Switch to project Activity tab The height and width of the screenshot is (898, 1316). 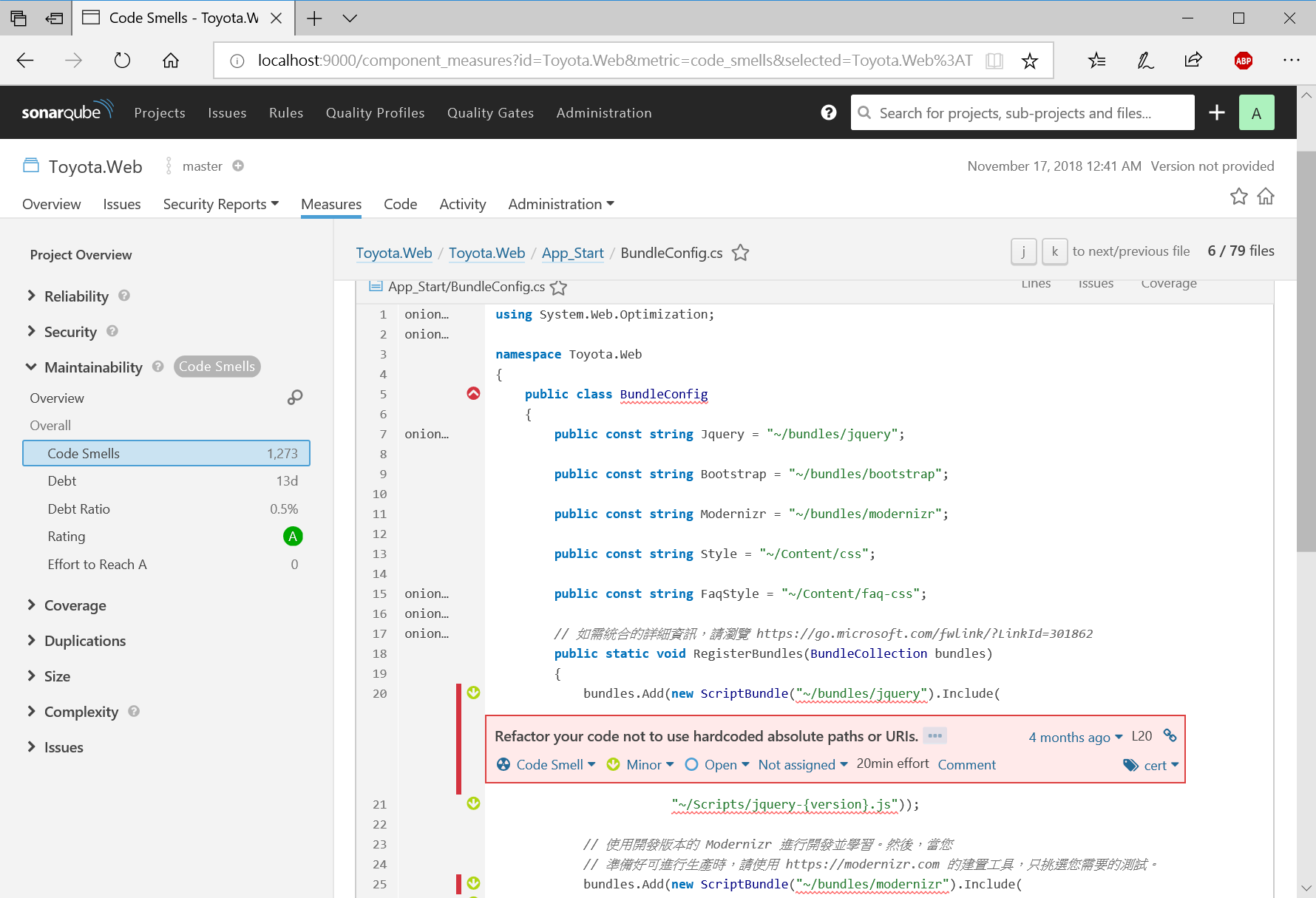462,203
